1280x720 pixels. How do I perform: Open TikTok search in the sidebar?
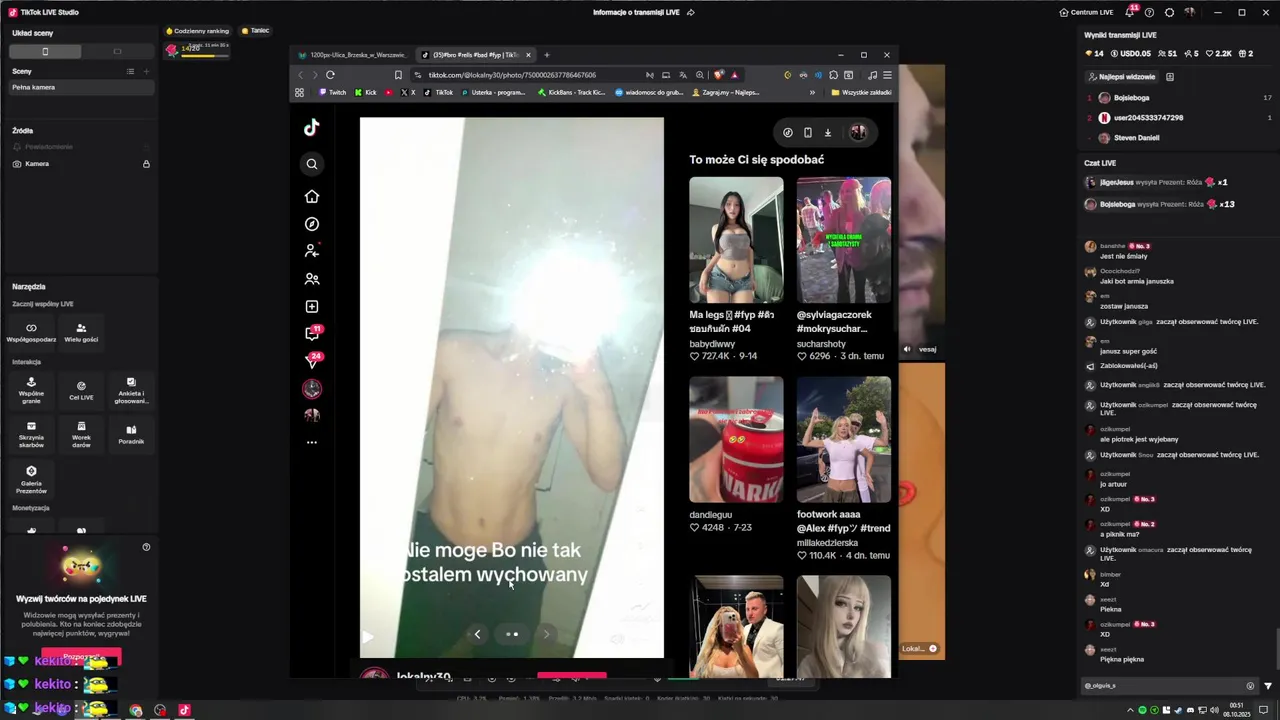tap(312, 164)
